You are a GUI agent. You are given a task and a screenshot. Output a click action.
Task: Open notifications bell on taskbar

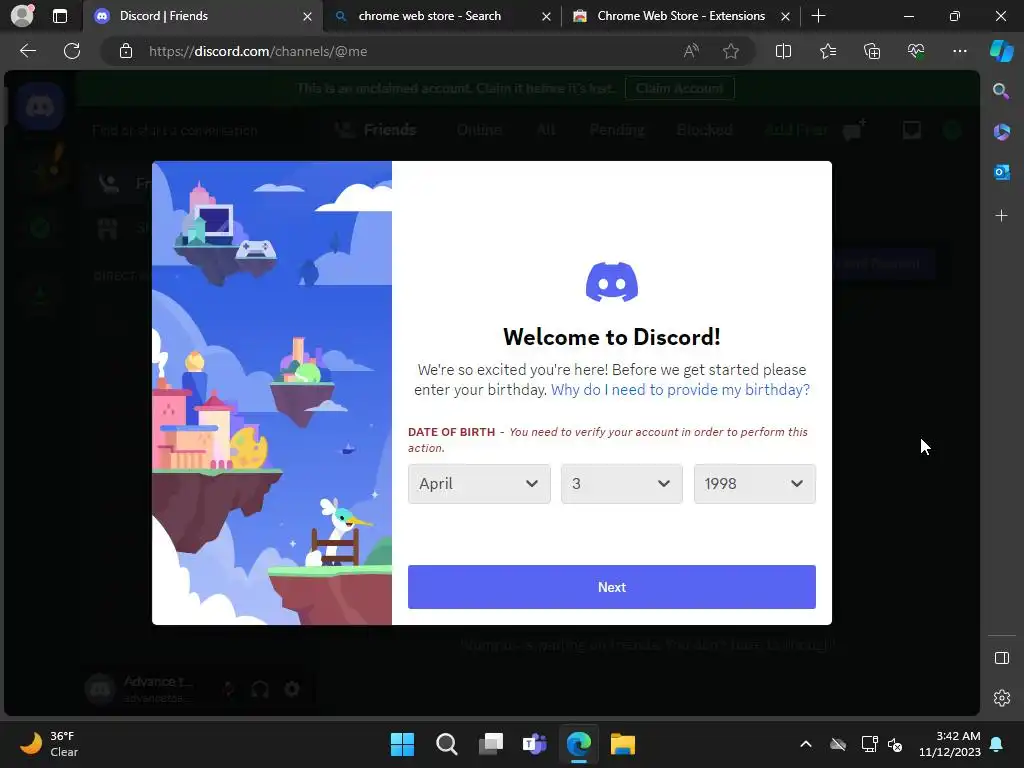[x=997, y=744]
